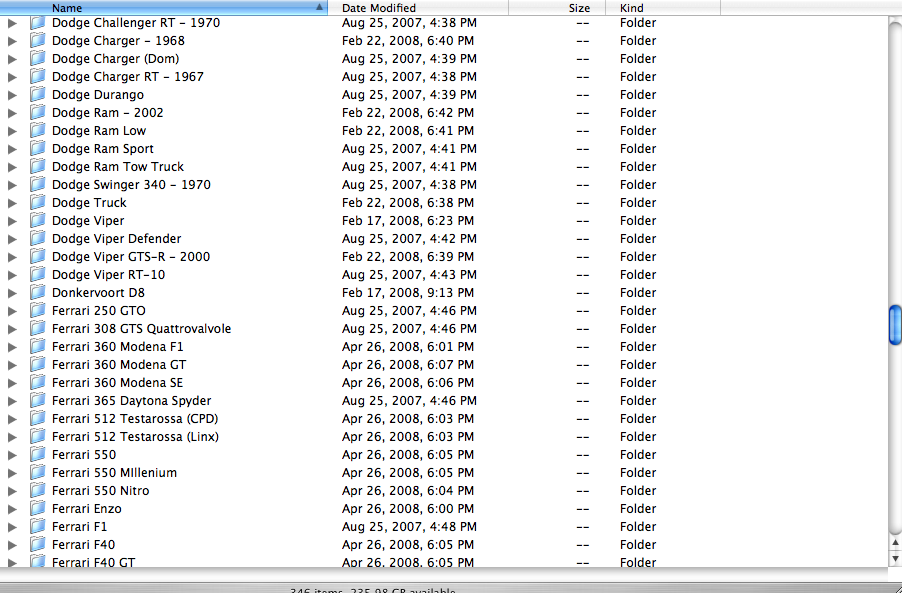
Task: Click the date "Feb 17, 2008, 9:13 PM"
Action: pyautogui.click(x=408, y=293)
